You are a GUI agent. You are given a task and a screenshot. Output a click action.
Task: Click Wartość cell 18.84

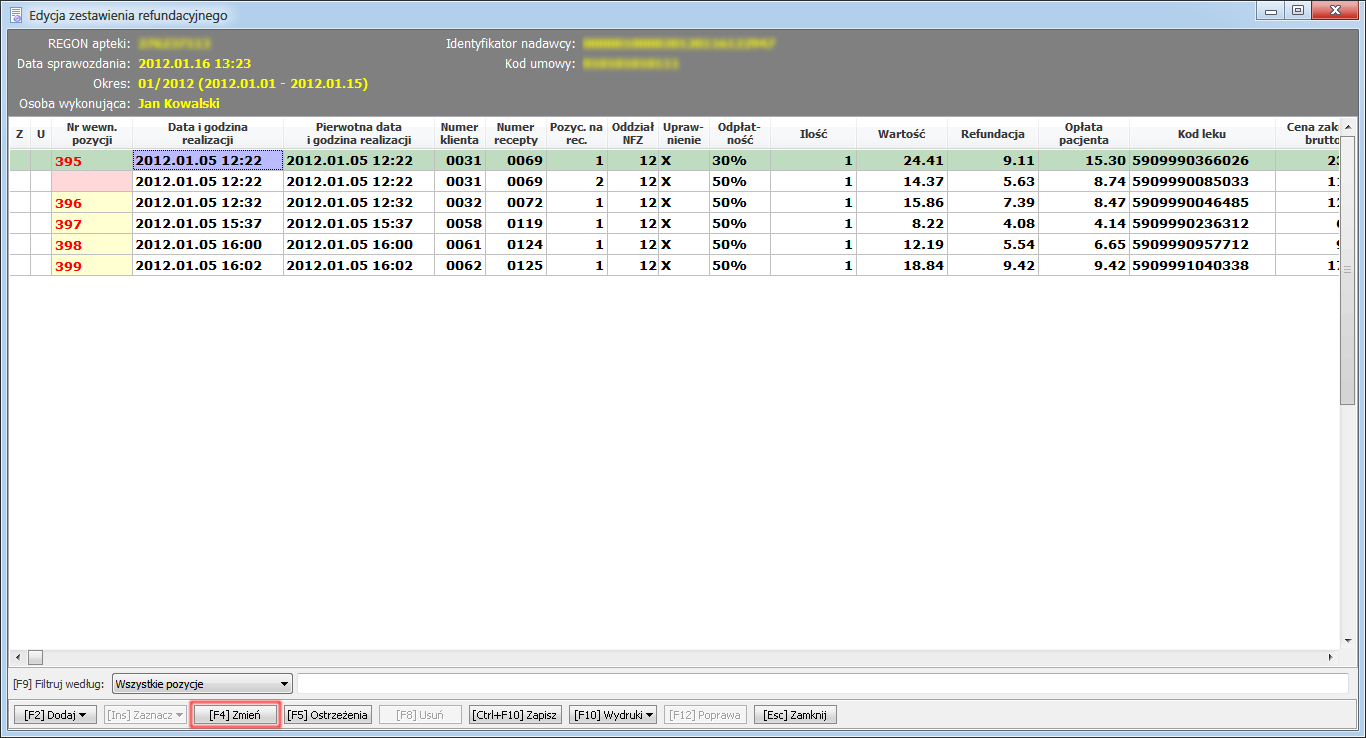(902, 265)
